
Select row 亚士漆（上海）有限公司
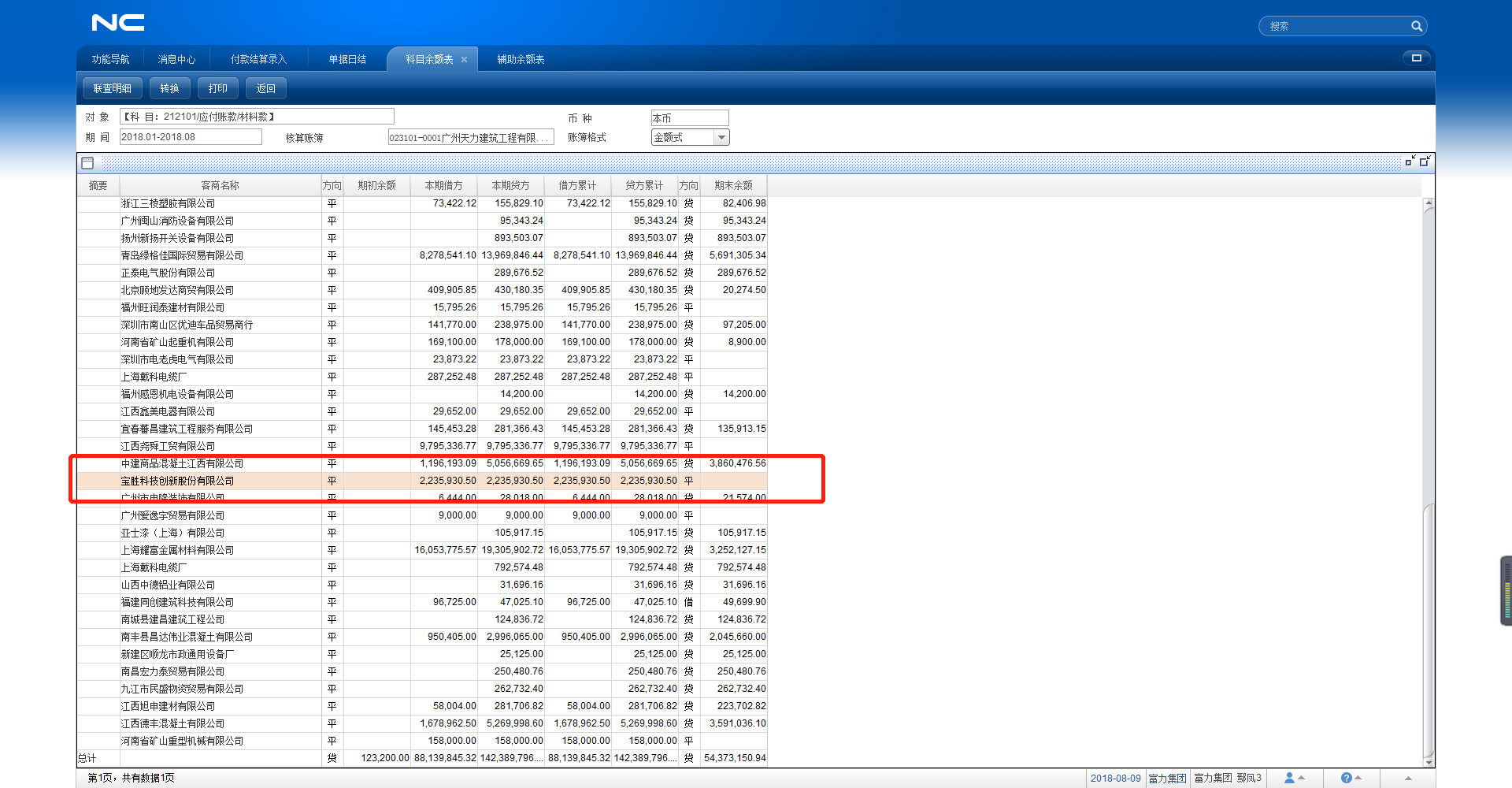(x=422, y=533)
